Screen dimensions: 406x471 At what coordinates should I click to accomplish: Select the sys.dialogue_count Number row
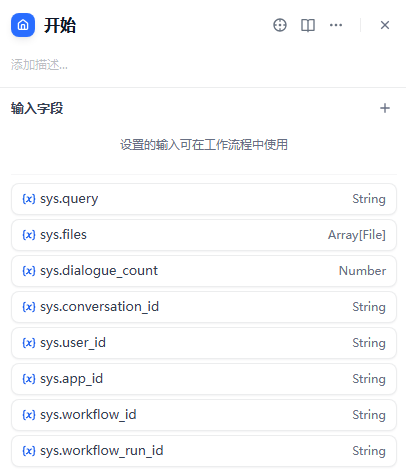coord(204,271)
